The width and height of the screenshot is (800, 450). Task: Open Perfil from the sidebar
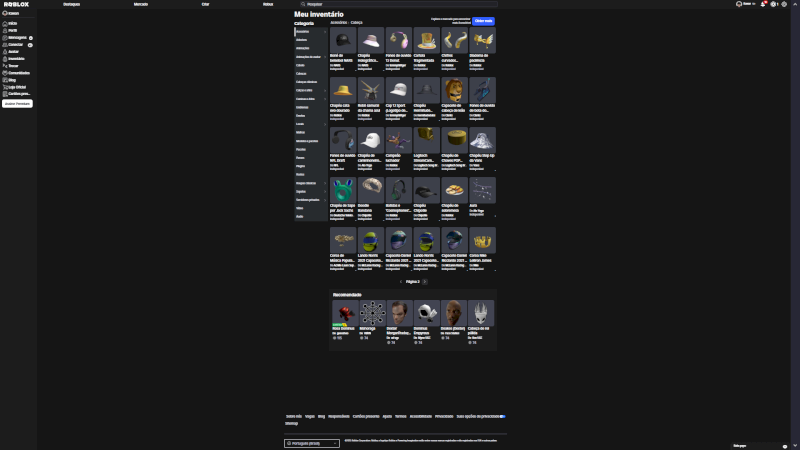(10, 31)
